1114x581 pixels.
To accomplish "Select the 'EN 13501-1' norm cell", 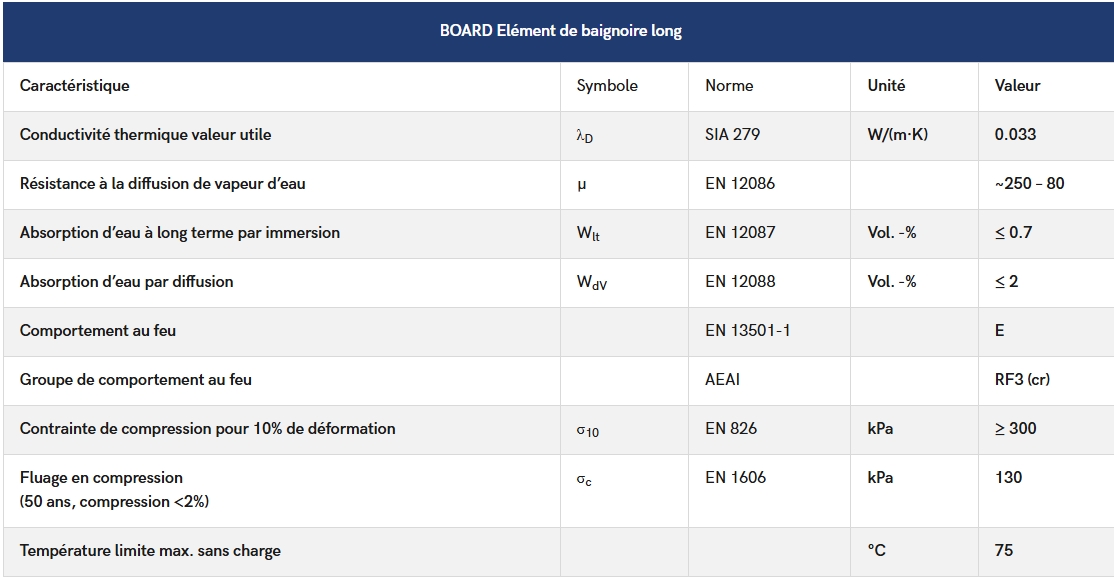I will pos(747,330).
